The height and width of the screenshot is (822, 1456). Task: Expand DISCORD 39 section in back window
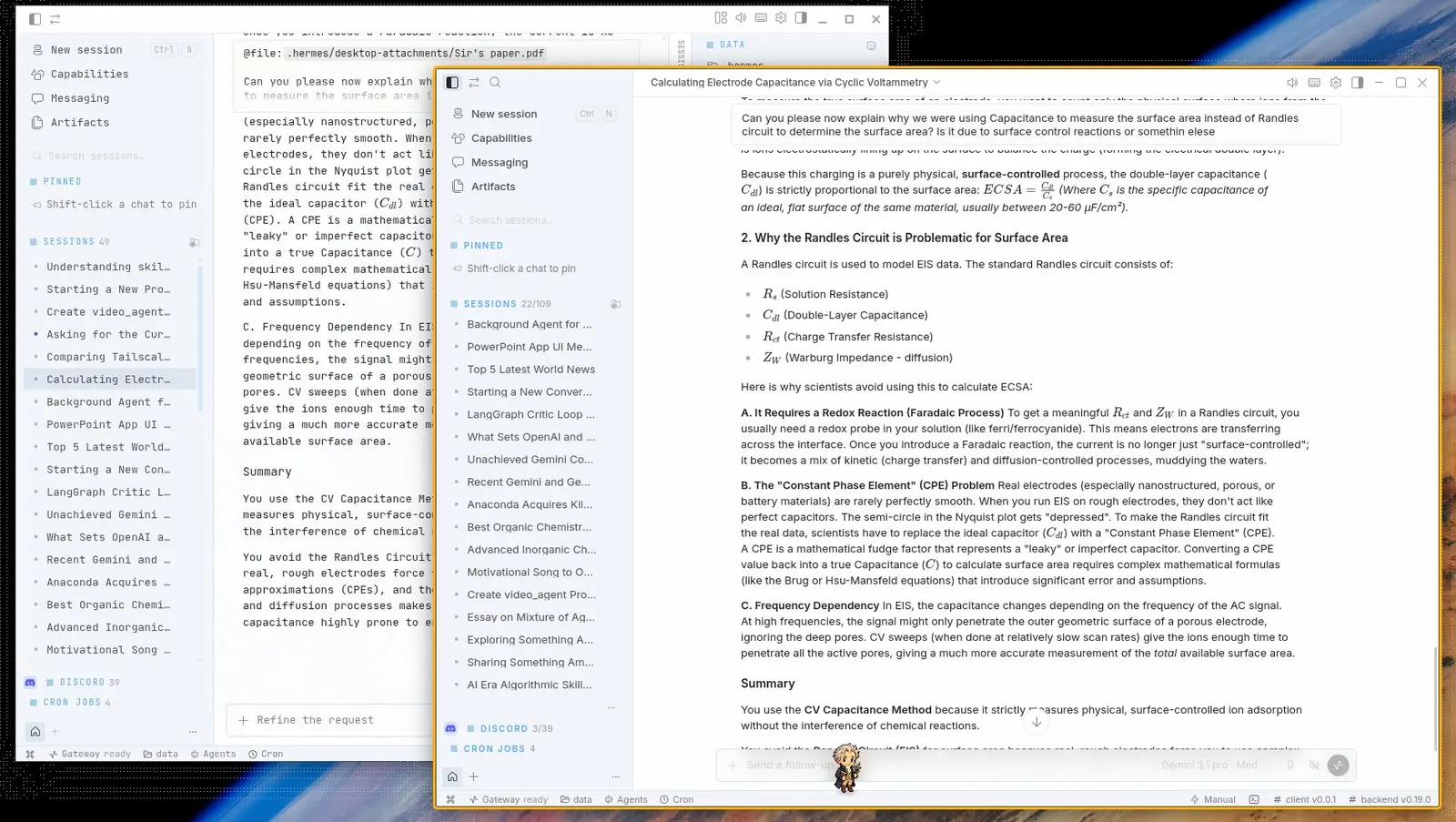(83, 683)
